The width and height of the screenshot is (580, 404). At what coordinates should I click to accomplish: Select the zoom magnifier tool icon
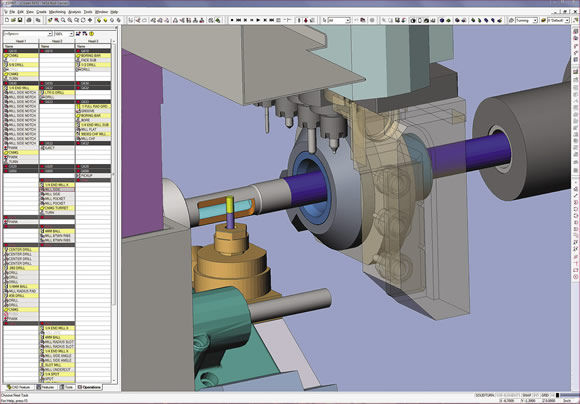click(63, 20)
